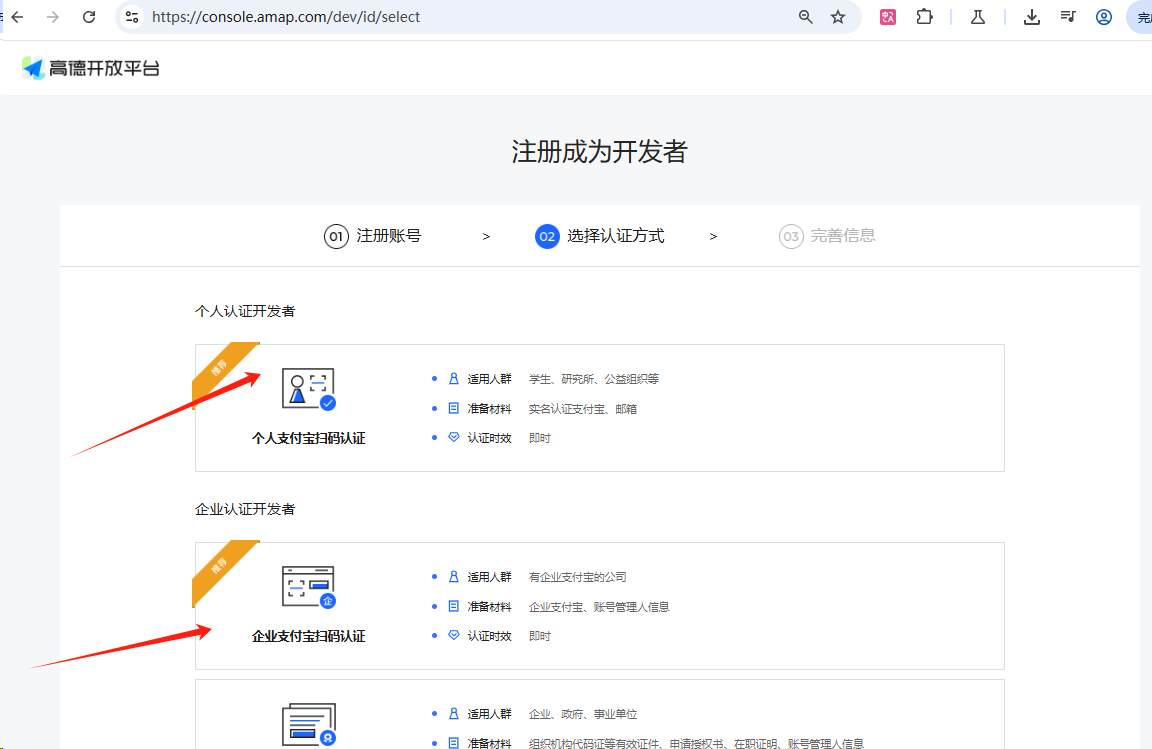Viewport: 1152px width, 749px height.
Task: Open site information icon in address bar
Action: [x=132, y=17]
